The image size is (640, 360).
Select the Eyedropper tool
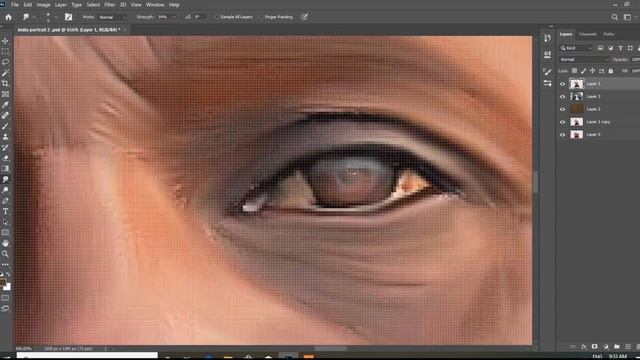[x=5, y=105]
